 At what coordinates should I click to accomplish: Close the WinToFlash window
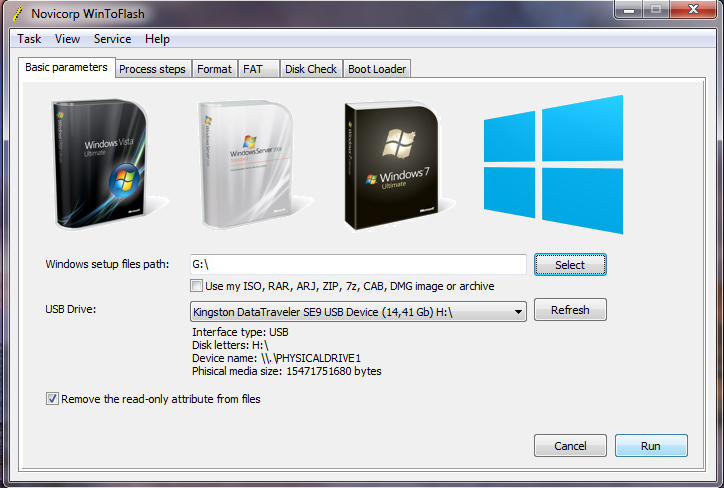coord(693,9)
